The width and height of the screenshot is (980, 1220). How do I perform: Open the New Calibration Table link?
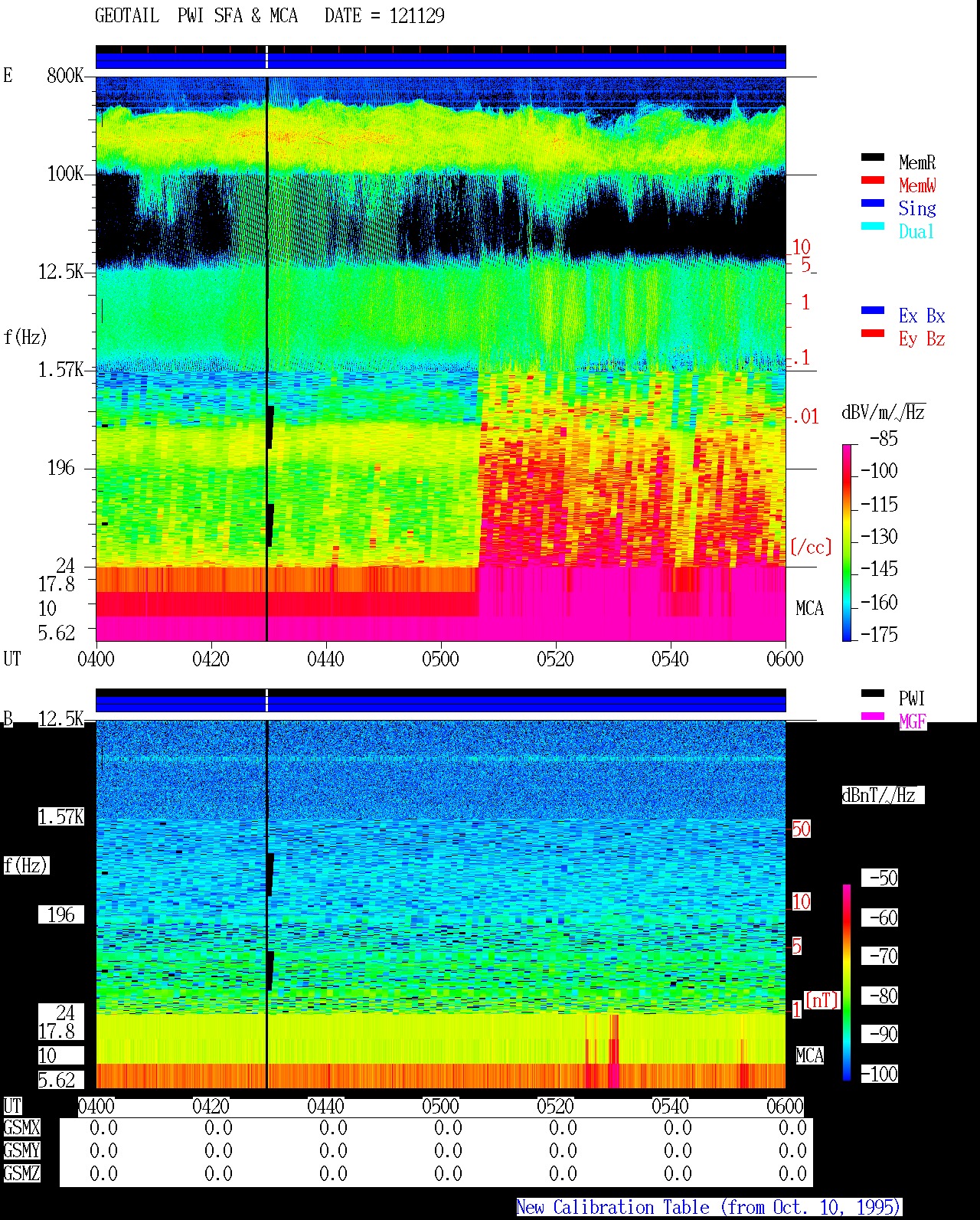pyautogui.click(x=709, y=1207)
